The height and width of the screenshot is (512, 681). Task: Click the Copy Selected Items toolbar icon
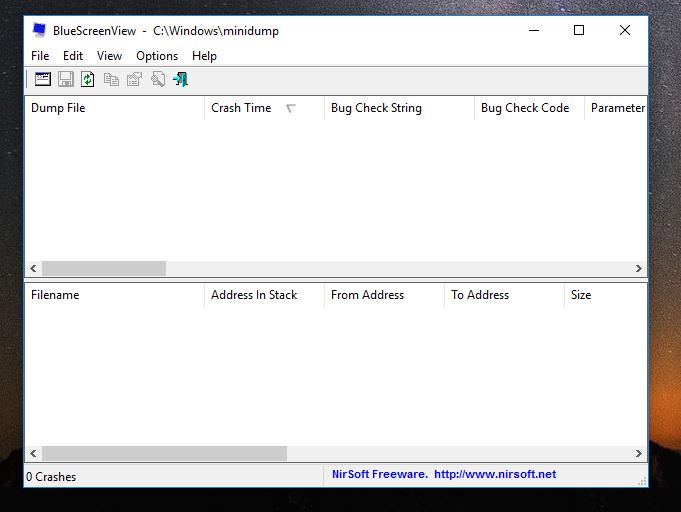[x=111, y=79]
